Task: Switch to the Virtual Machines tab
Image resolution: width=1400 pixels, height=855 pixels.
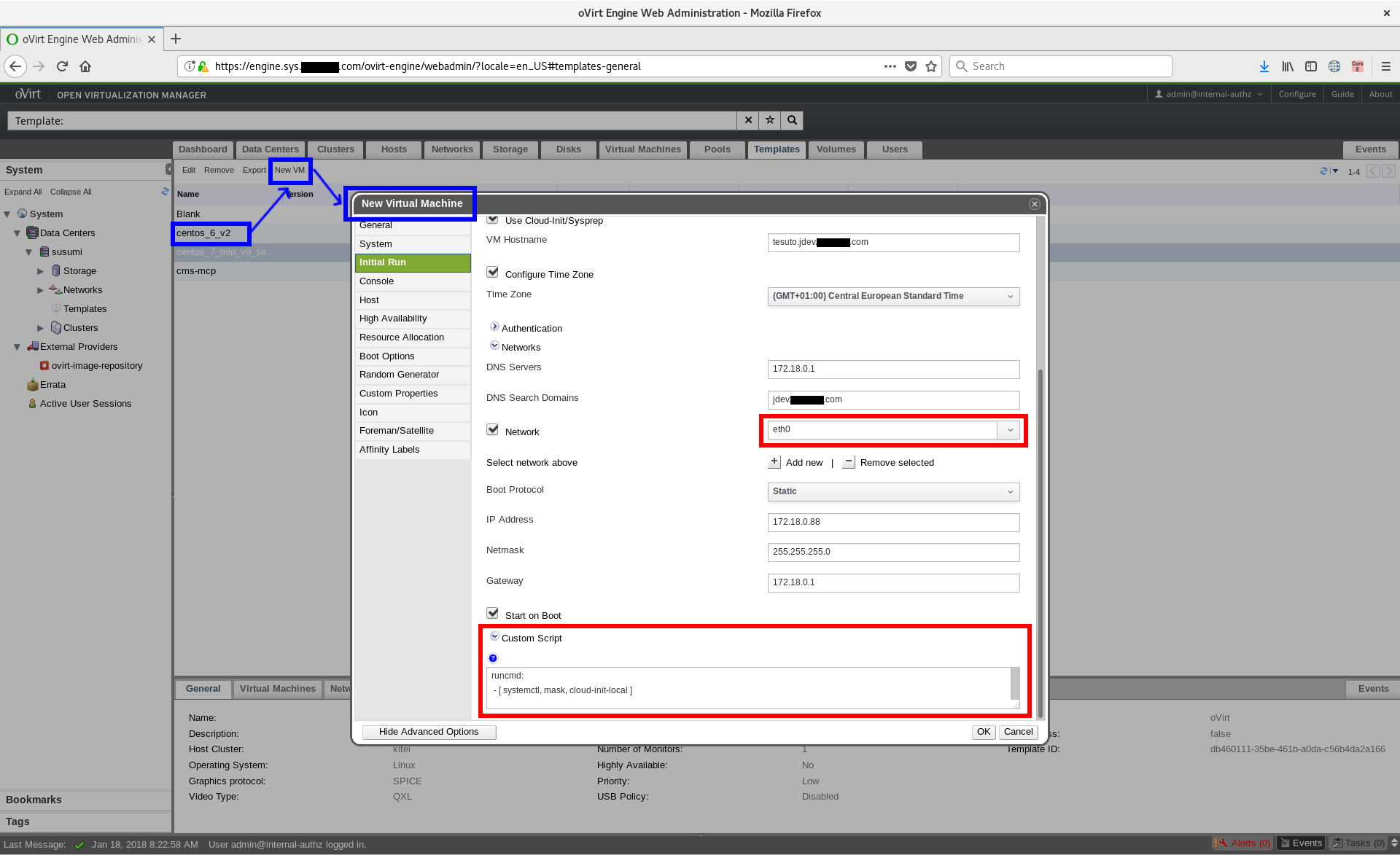Action: (642, 149)
